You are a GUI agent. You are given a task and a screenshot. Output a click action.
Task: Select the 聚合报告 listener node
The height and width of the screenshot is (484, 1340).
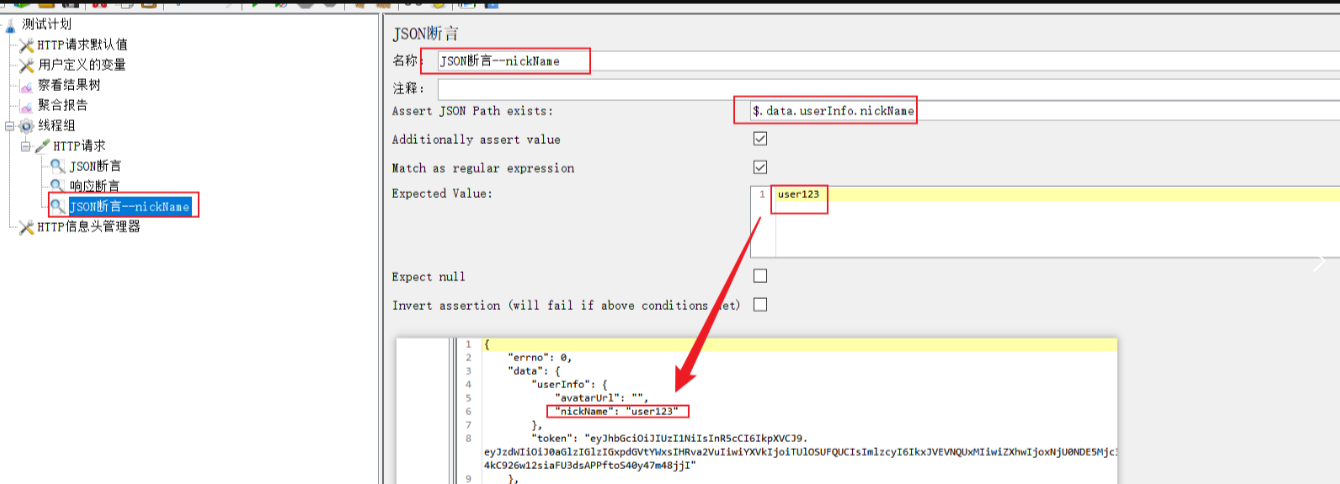[x=63, y=105]
